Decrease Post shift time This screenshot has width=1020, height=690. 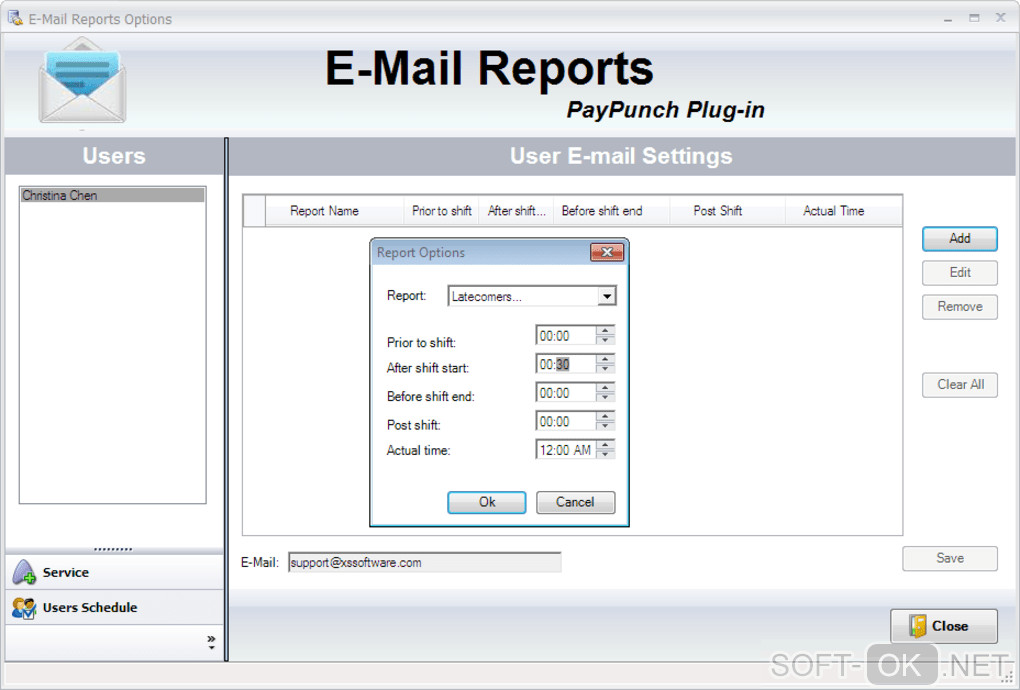(x=605, y=425)
